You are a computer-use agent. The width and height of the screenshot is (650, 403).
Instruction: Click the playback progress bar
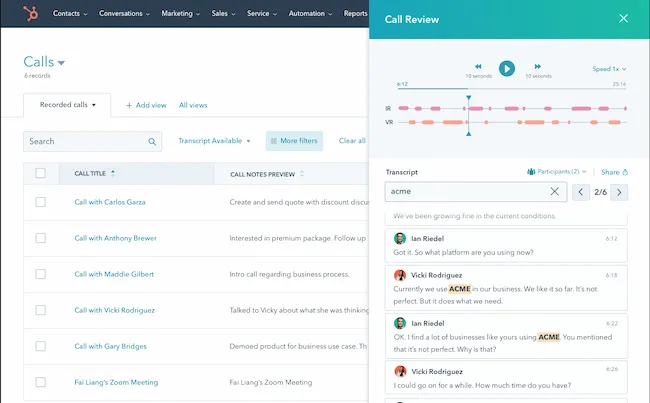512,88
